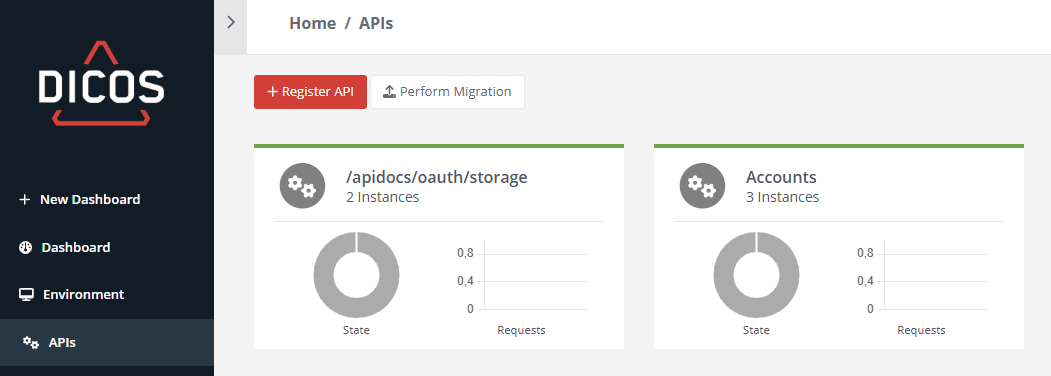Image resolution: width=1051 pixels, height=376 pixels.
Task: Click the Register API button
Action: [x=310, y=92]
